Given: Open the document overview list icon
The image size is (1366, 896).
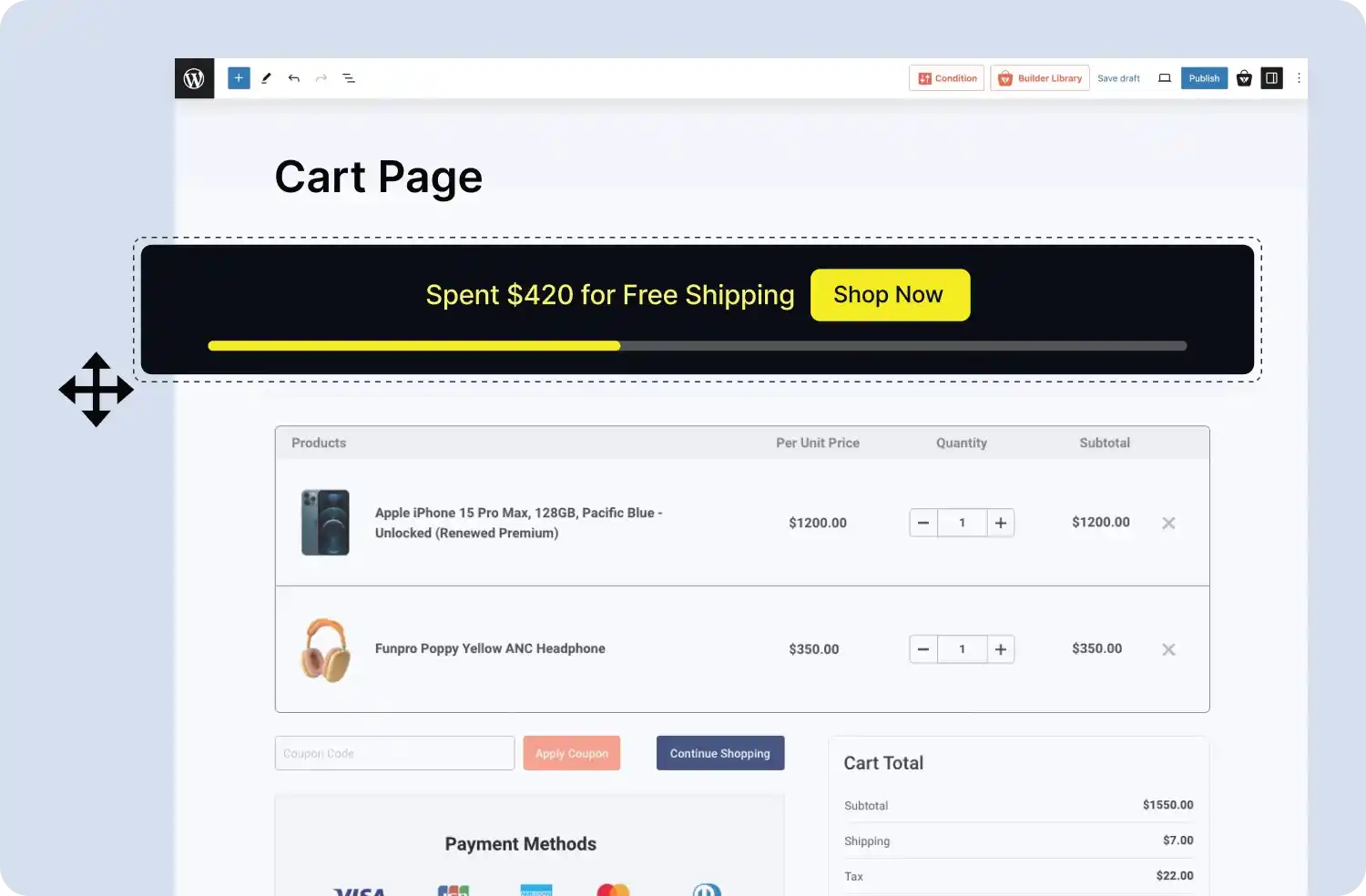Looking at the screenshot, I should [x=349, y=77].
